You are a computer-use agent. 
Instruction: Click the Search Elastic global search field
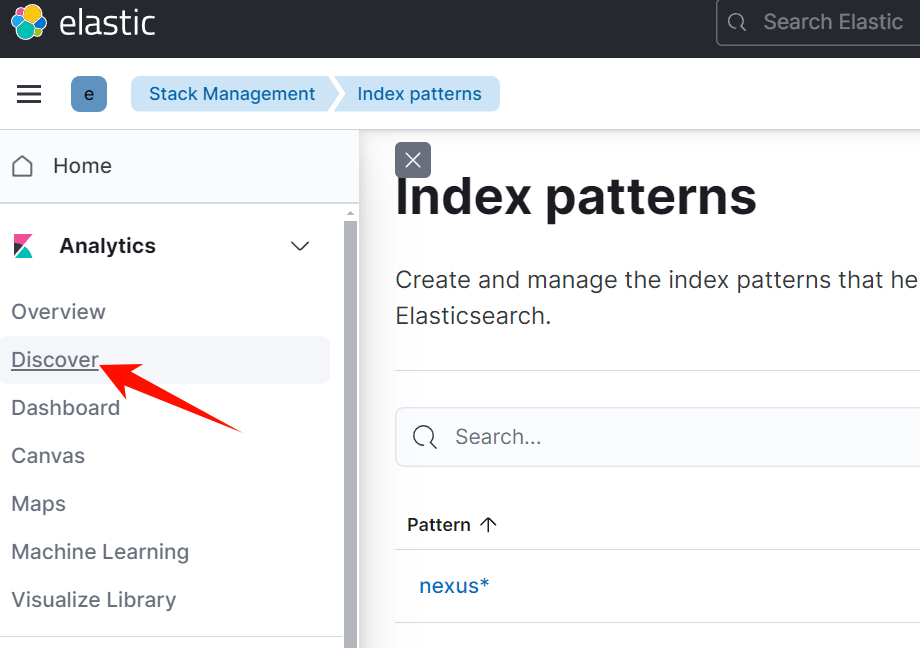[818, 23]
